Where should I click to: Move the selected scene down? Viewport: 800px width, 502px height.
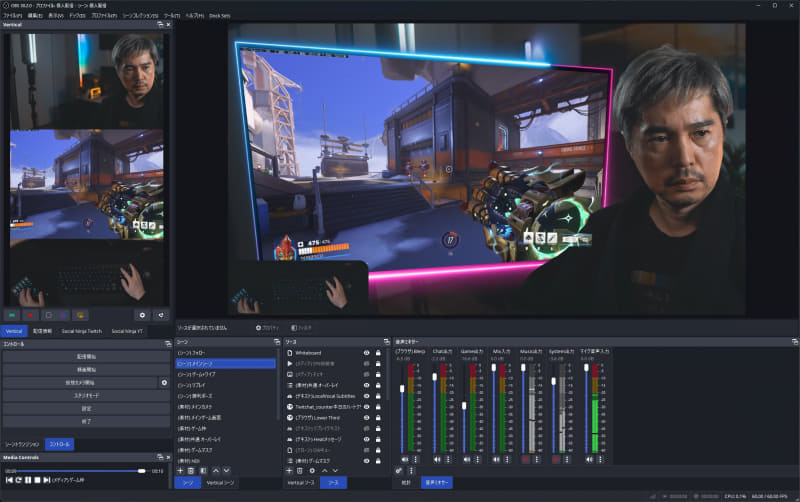[227, 470]
